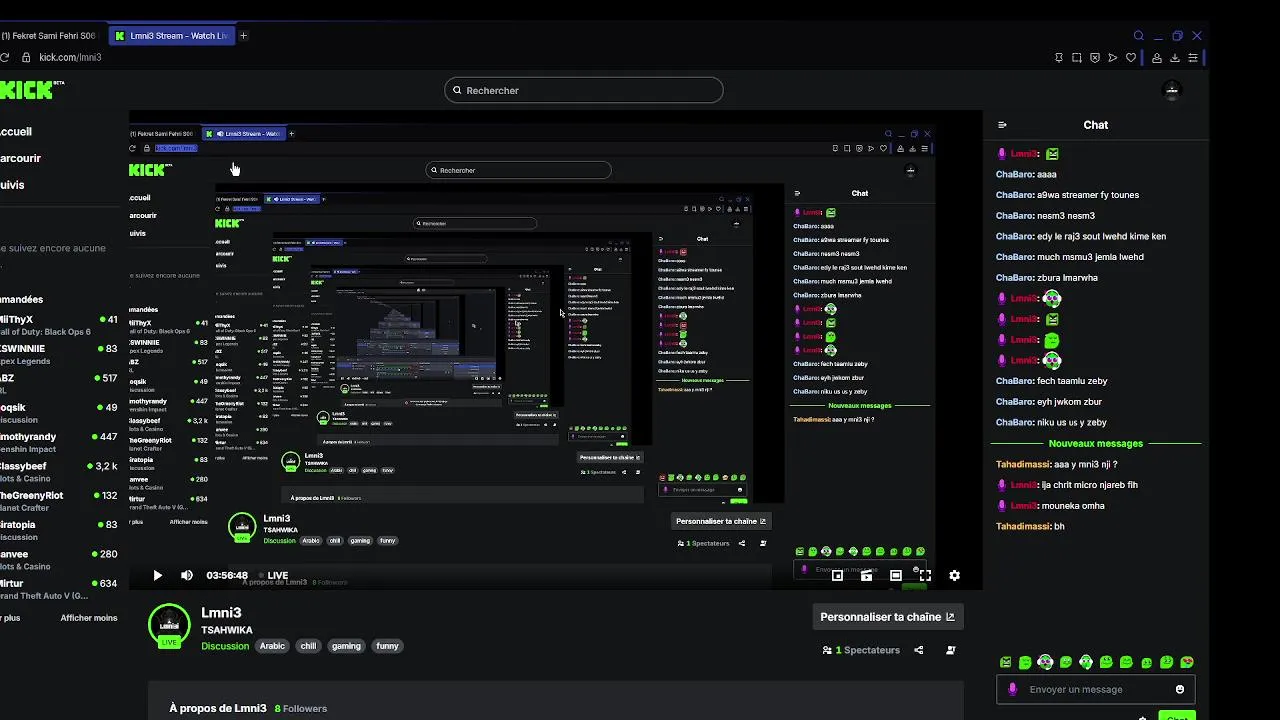Viewport: 1280px width, 720px height.
Task: Open the browser account icon
Action: [1157, 58]
